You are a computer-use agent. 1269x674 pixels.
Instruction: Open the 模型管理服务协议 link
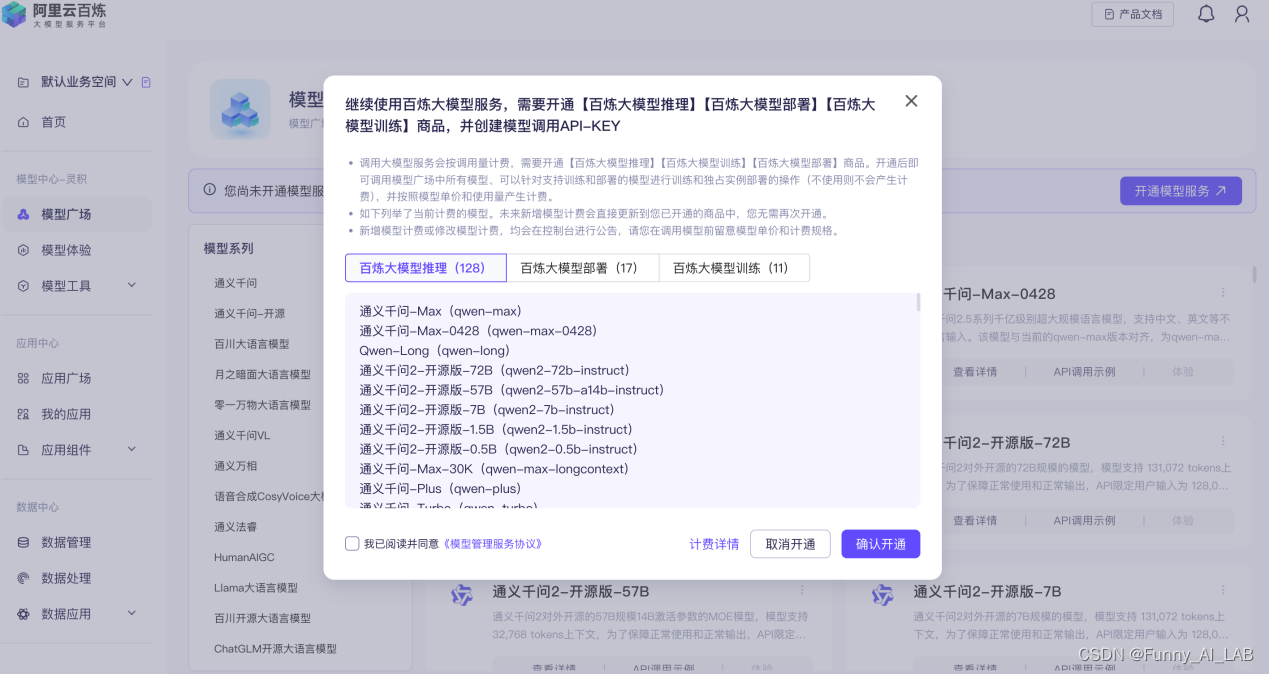tap(494, 544)
